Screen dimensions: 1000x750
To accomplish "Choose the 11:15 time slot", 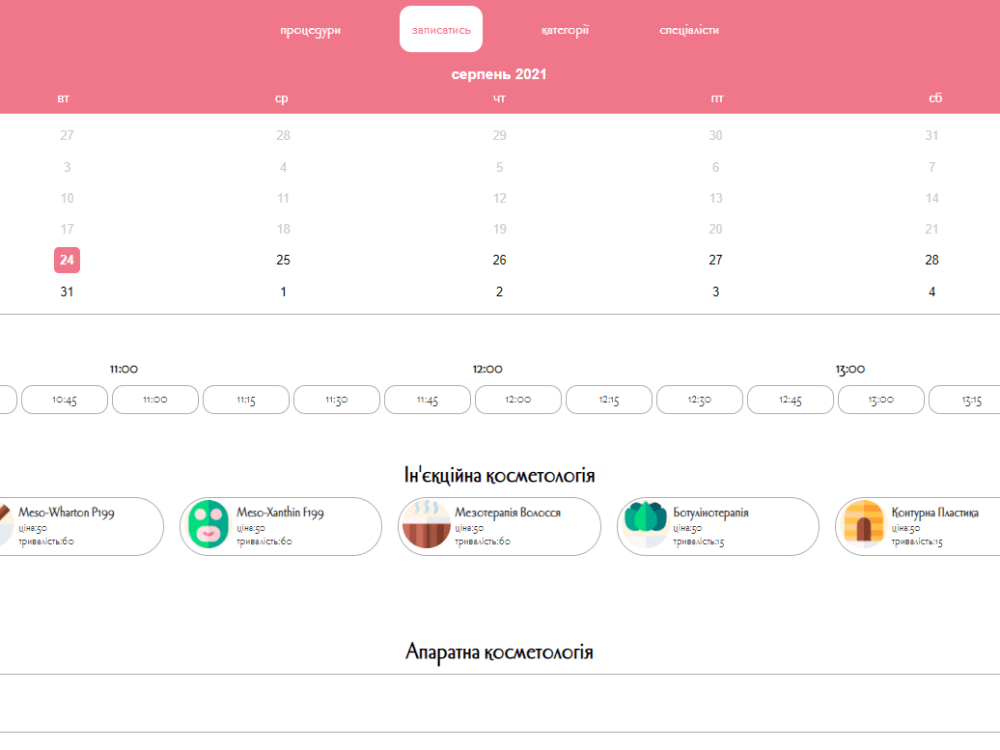I will (x=246, y=400).
